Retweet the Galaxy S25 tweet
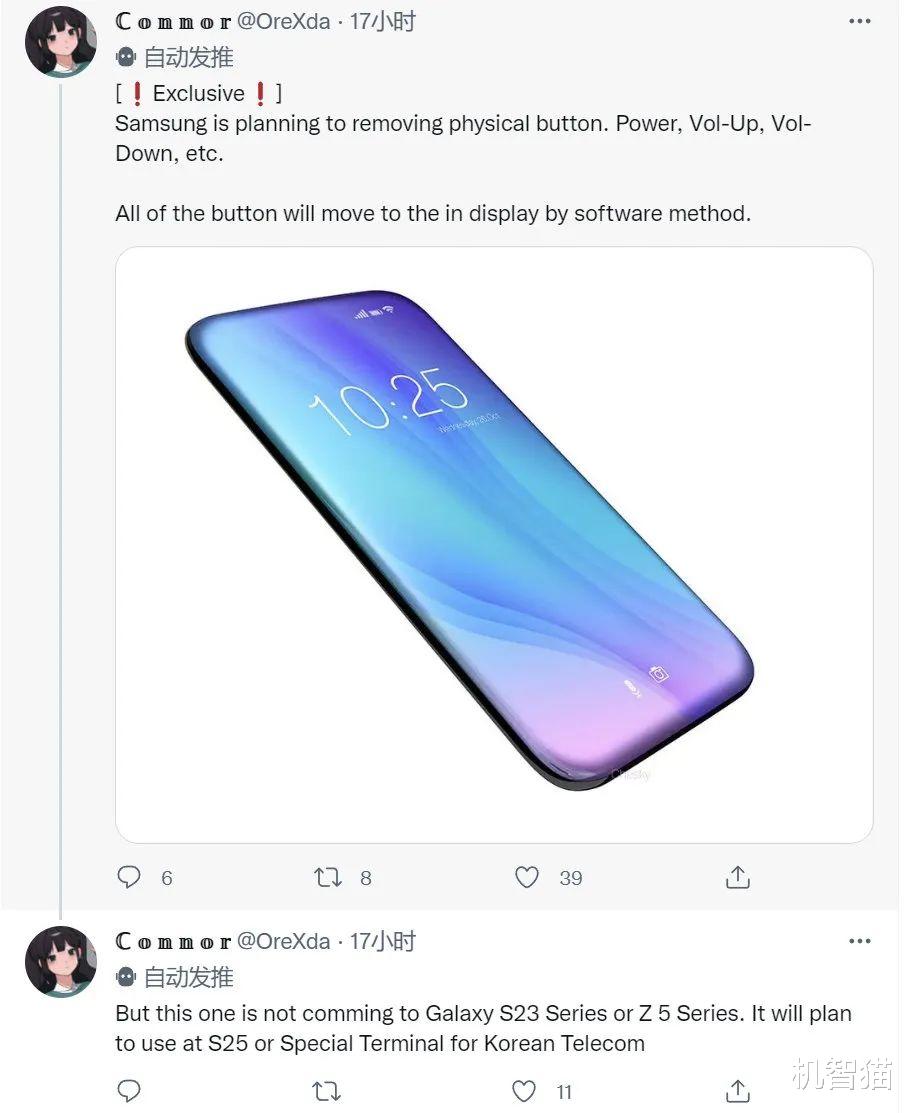Screen dimensions: 910x1113 326,1091
